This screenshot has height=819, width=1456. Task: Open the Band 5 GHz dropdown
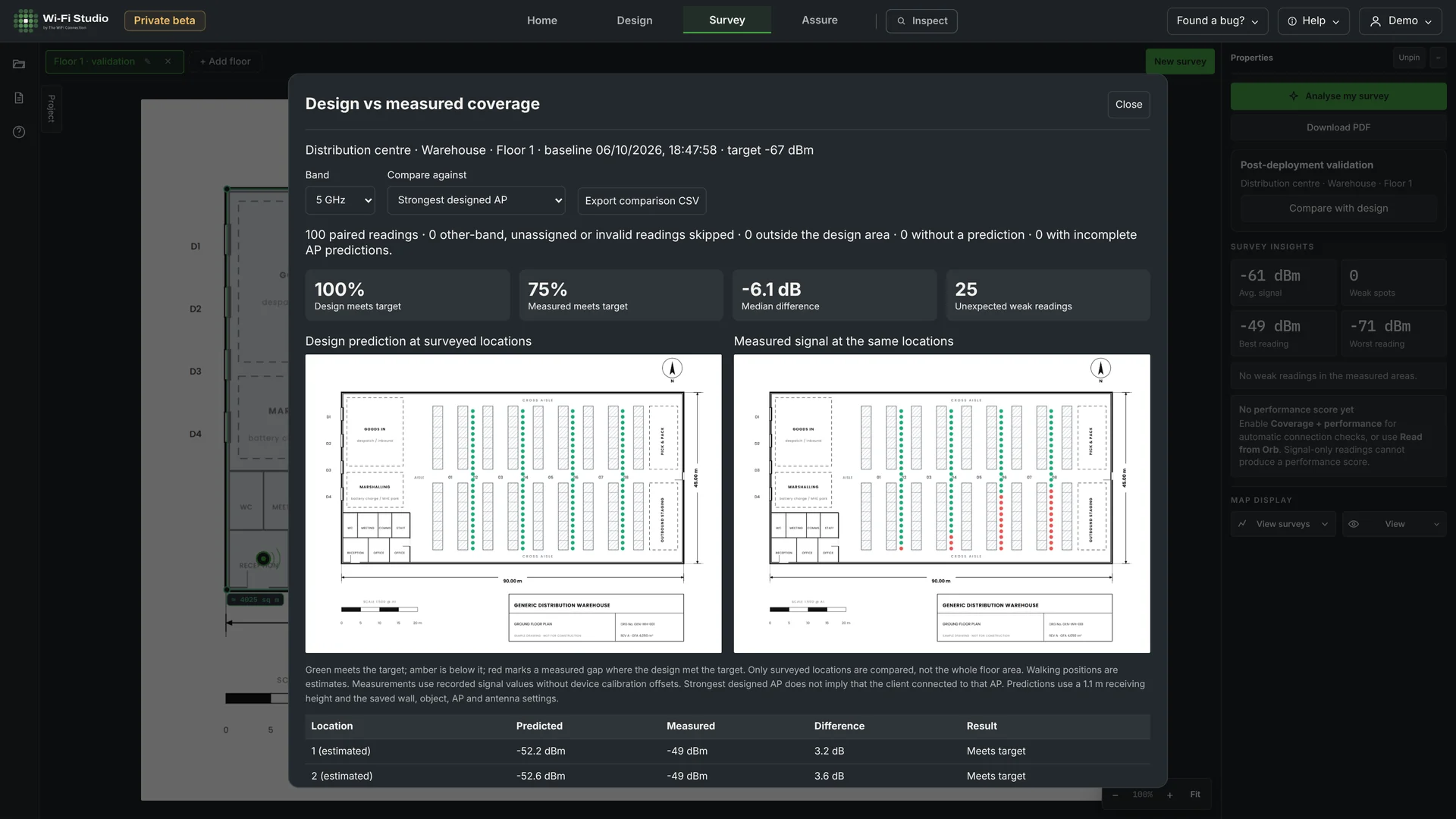click(340, 200)
